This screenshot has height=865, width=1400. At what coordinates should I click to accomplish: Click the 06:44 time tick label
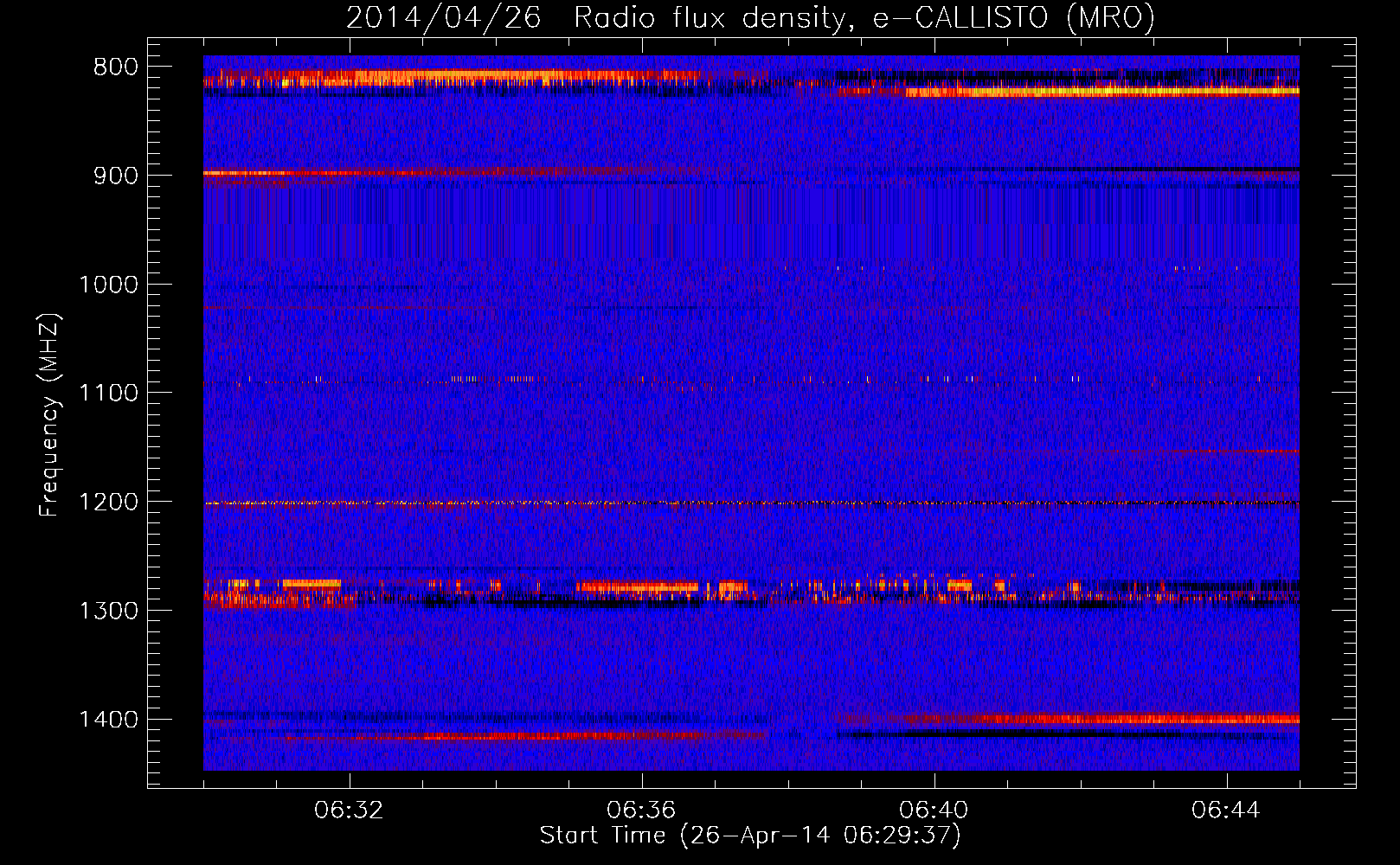tap(1226, 811)
